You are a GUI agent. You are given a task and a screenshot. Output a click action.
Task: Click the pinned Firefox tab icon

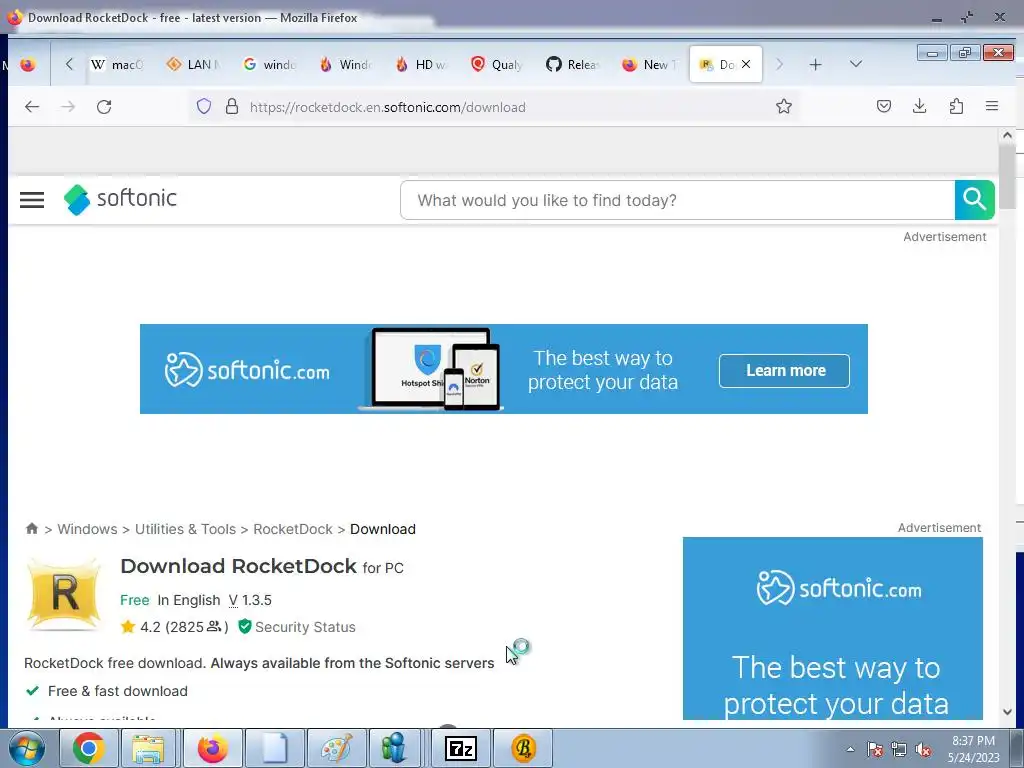coord(27,64)
